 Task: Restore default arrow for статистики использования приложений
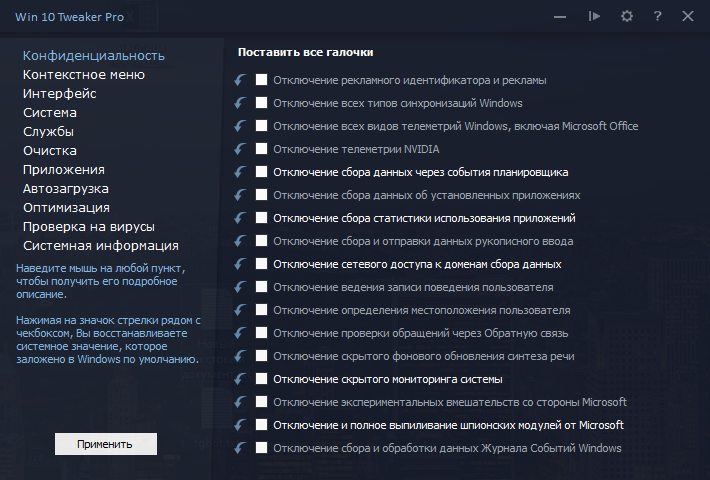tap(240, 218)
